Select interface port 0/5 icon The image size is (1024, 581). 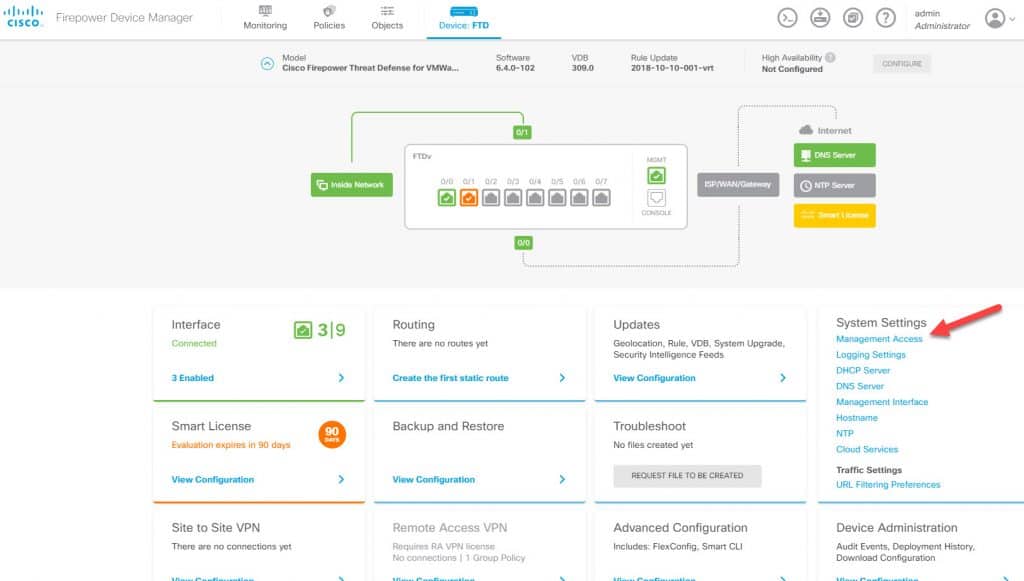[x=558, y=198]
